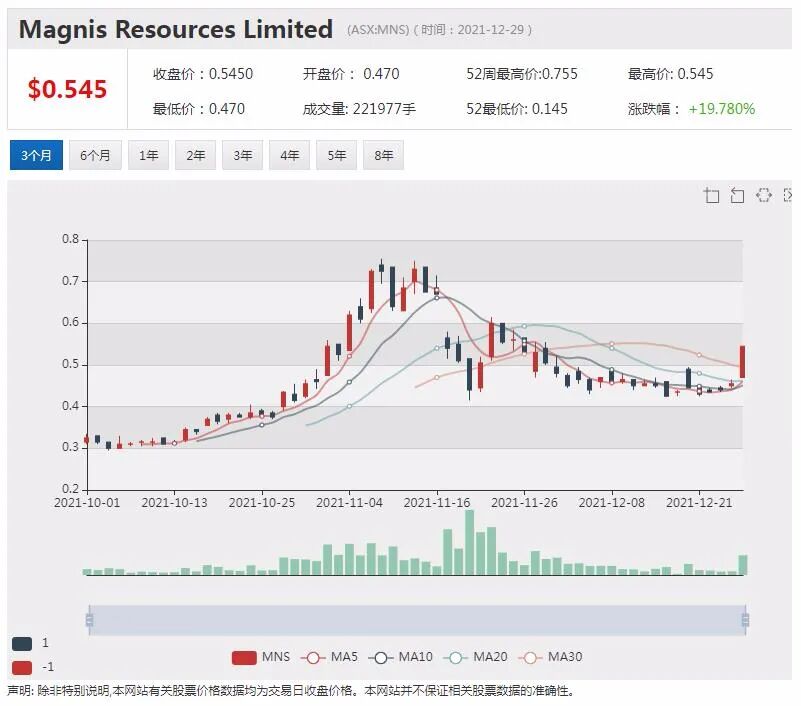
Task: Select the 5年 time range tab
Action: (x=336, y=155)
